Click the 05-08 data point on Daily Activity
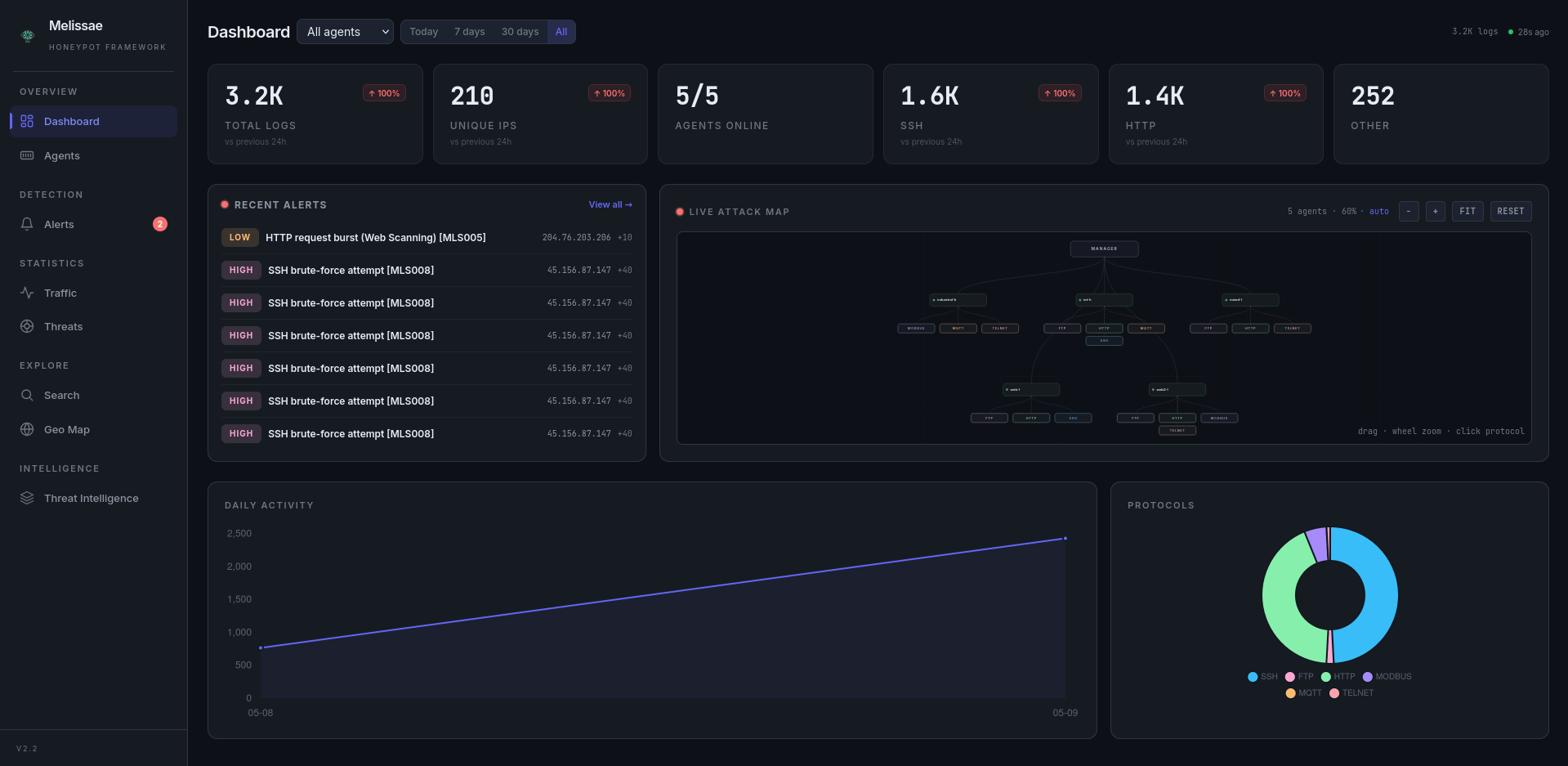Screen dimensions: 1568x766 coord(261,648)
